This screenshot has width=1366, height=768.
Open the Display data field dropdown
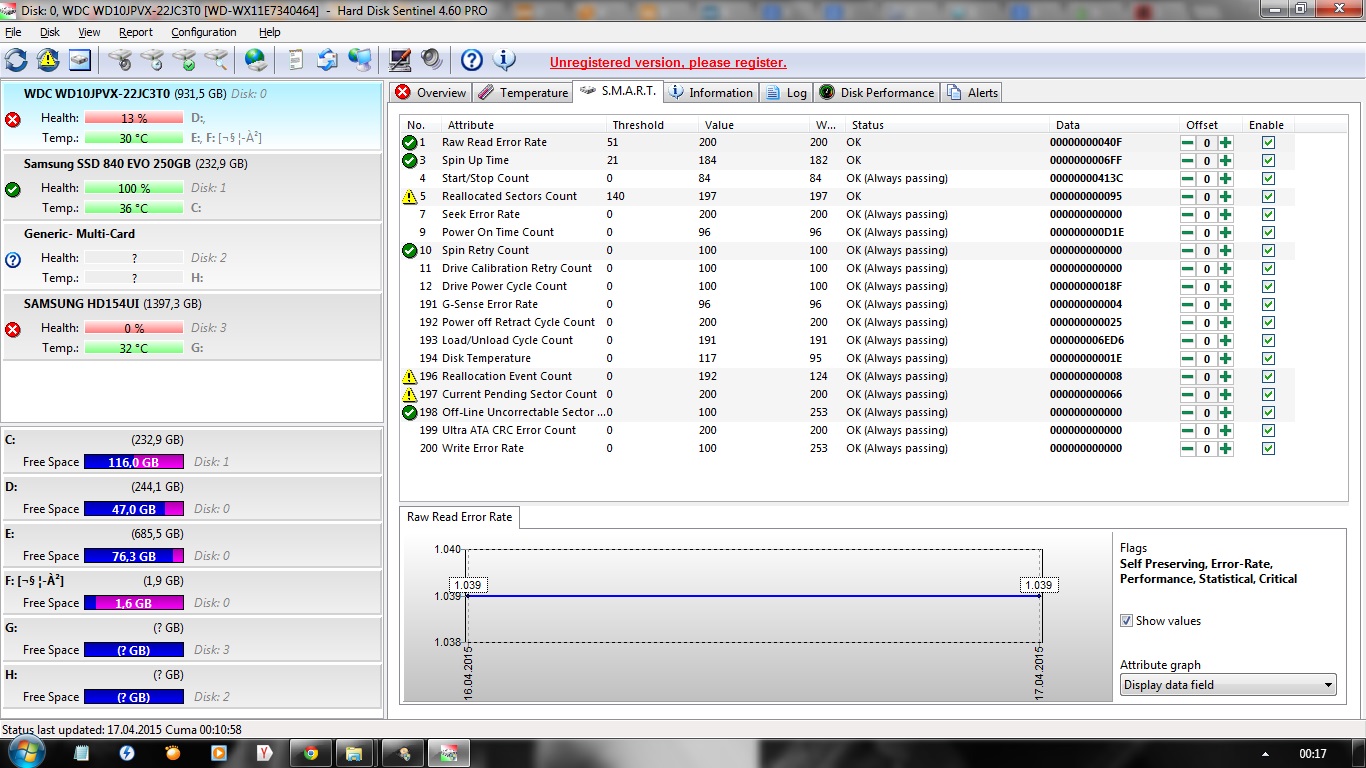click(1228, 685)
